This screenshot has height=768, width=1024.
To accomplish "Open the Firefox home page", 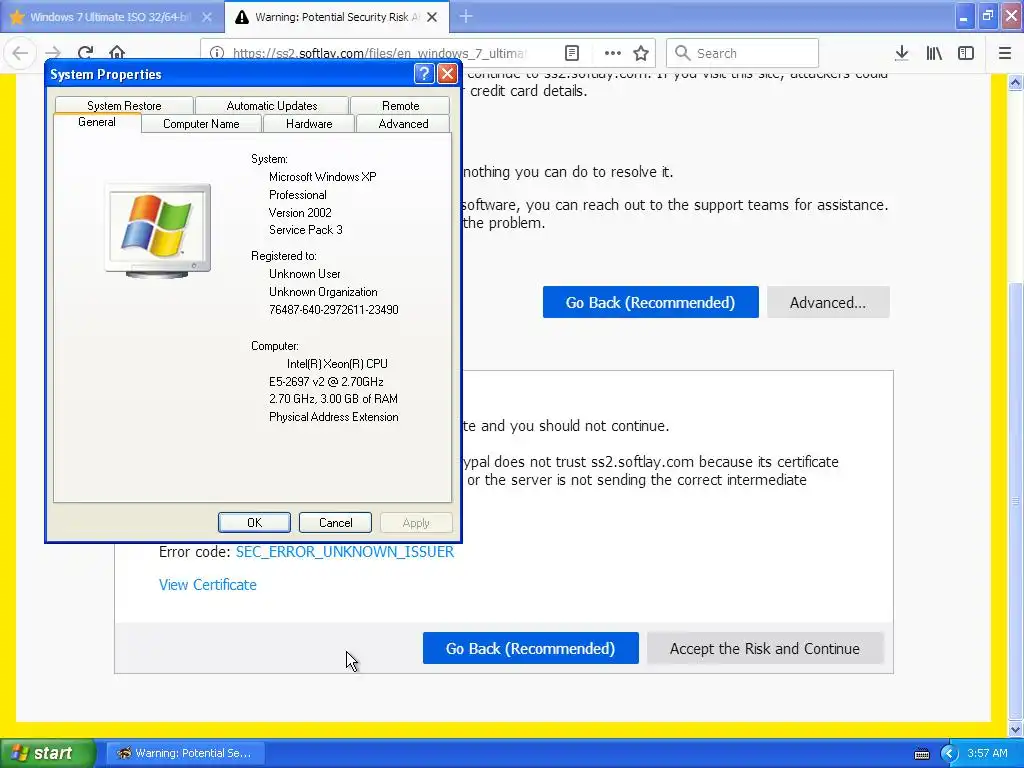I will (x=117, y=53).
